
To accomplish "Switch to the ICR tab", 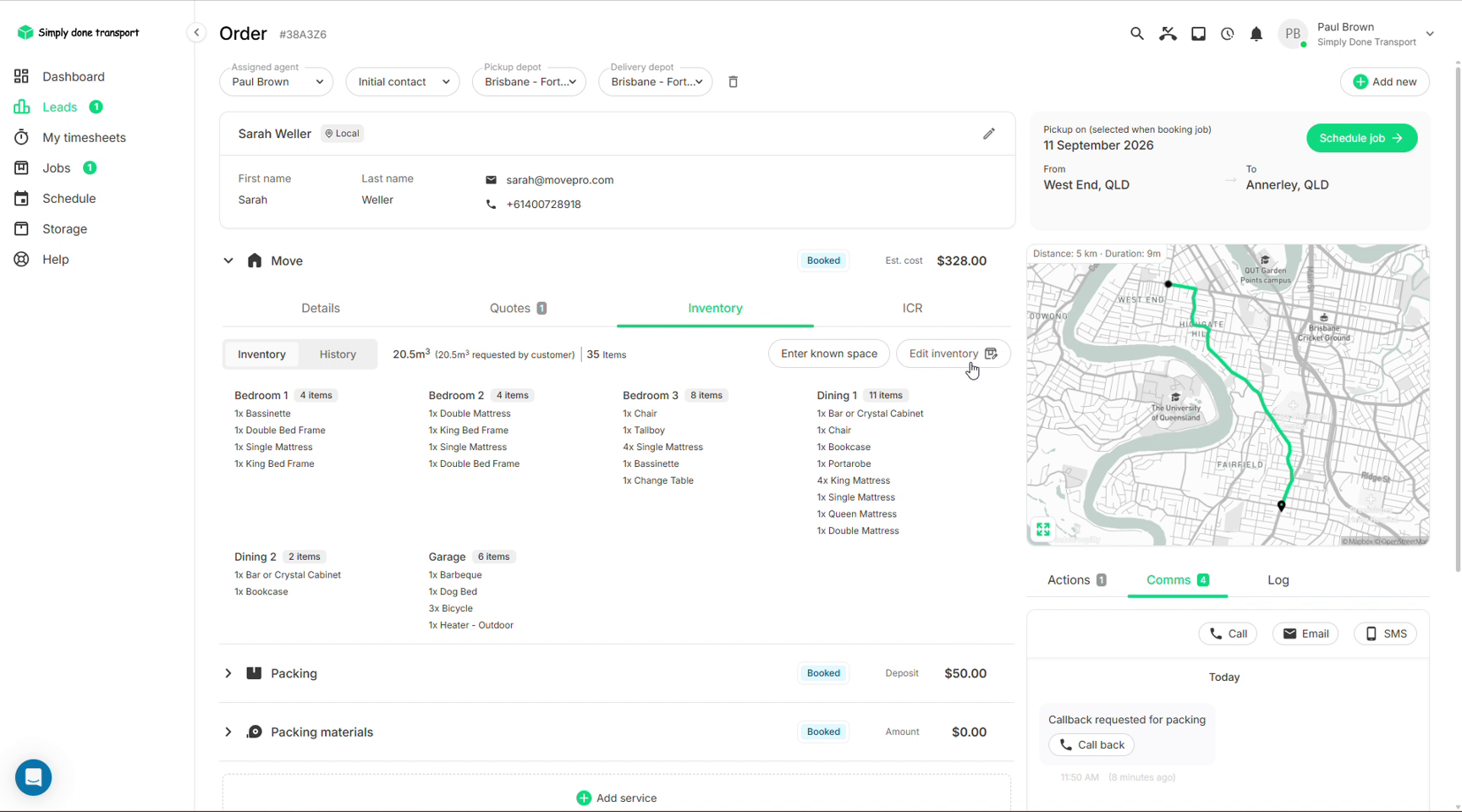I will (x=912, y=308).
